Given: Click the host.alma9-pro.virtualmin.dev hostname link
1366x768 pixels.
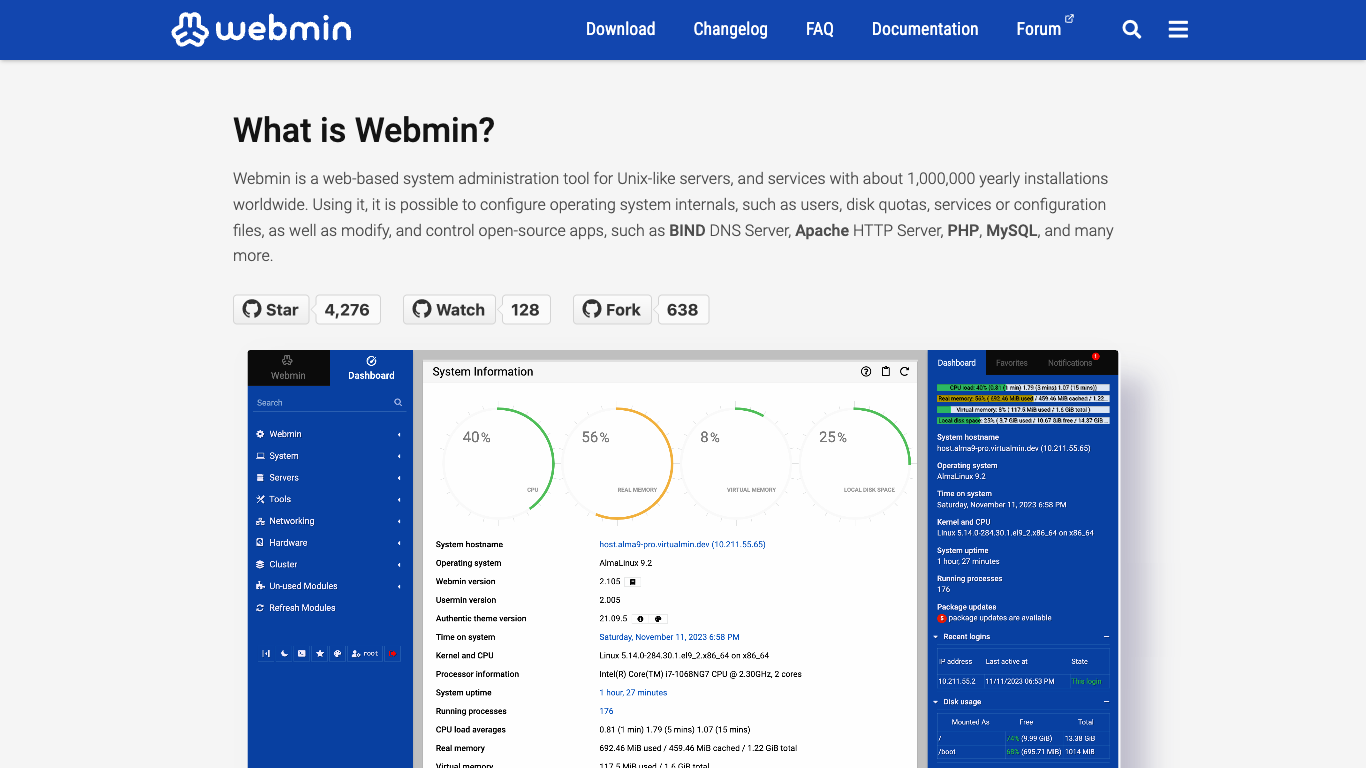Looking at the screenshot, I should click(682, 544).
